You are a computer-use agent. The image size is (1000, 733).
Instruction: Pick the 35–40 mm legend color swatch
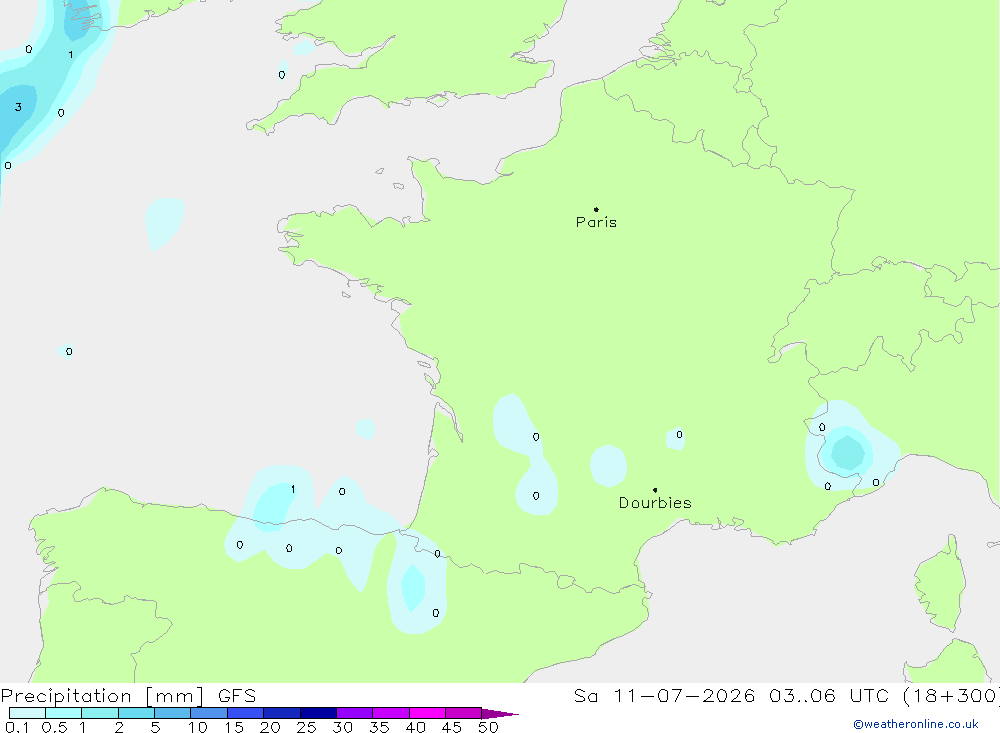(391, 713)
